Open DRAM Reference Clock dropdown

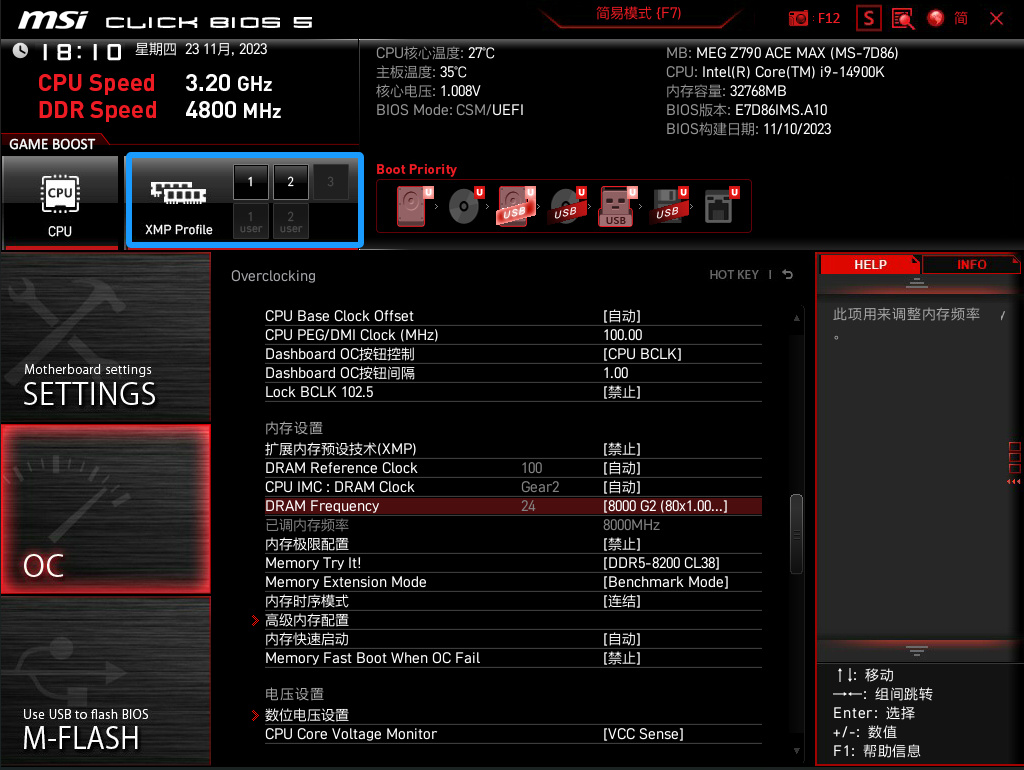tap(622, 468)
